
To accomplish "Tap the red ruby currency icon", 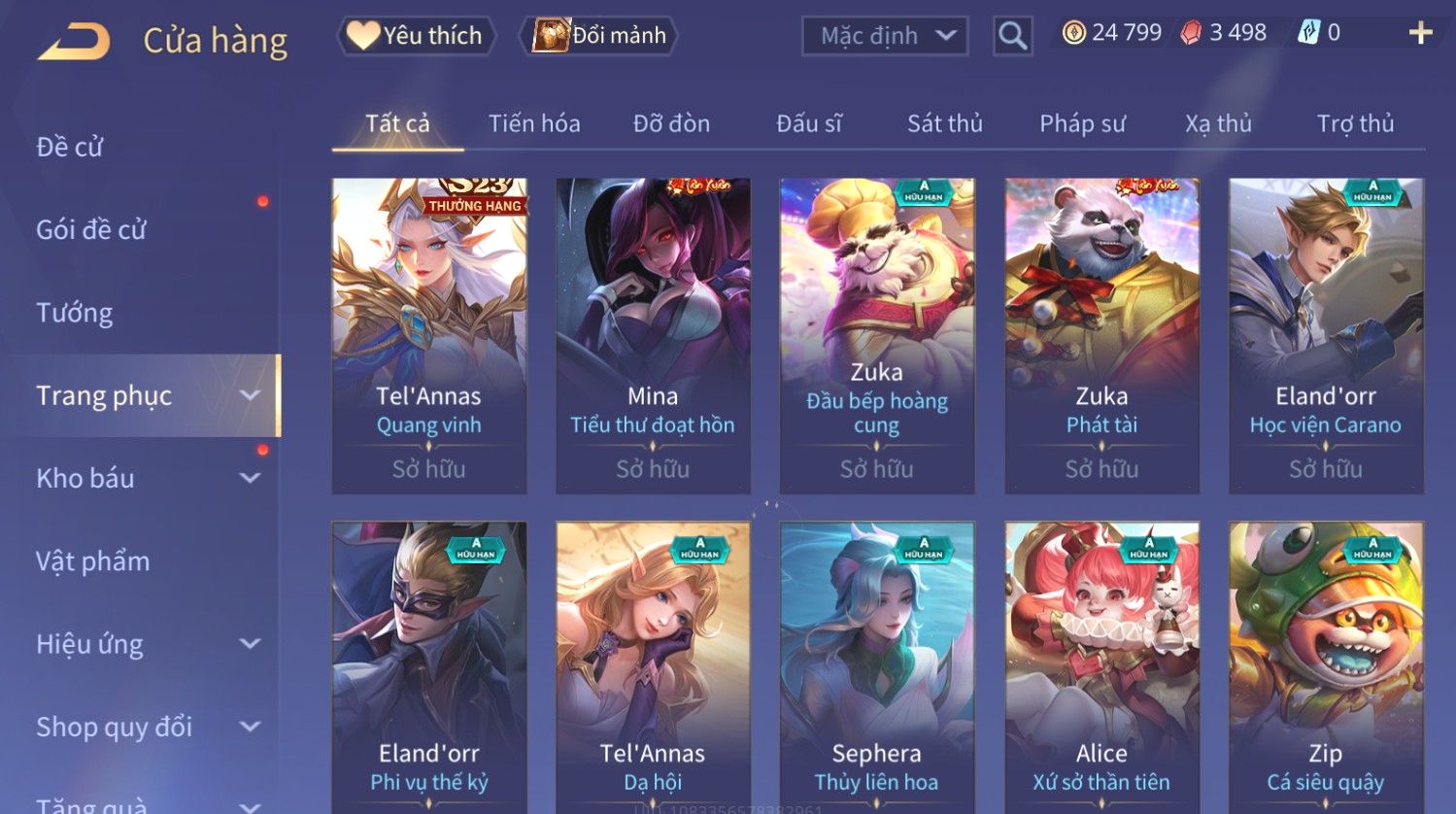I will click(x=1191, y=33).
